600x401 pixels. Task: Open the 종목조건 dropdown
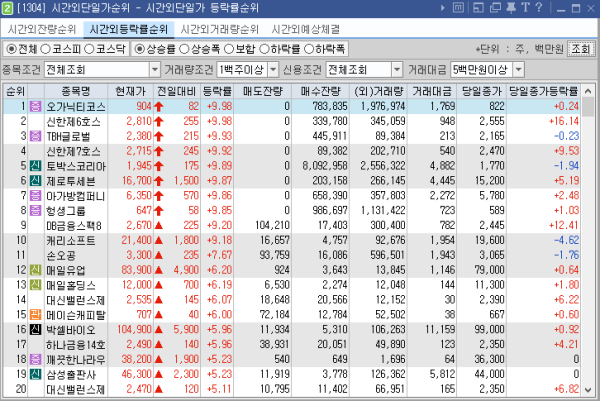coord(155,70)
